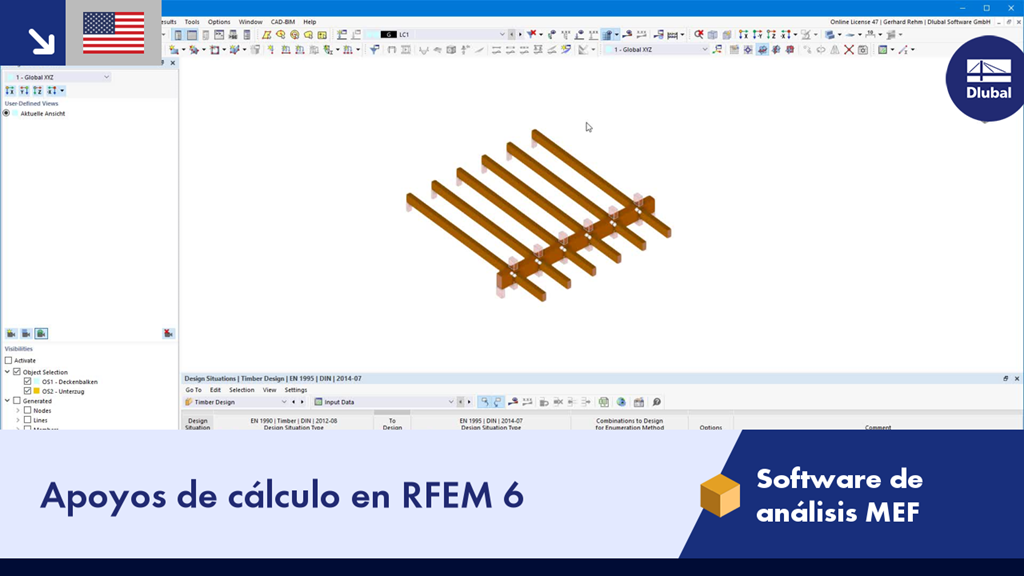Open the Window menu
The height and width of the screenshot is (576, 1024).
pyautogui.click(x=250, y=22)
